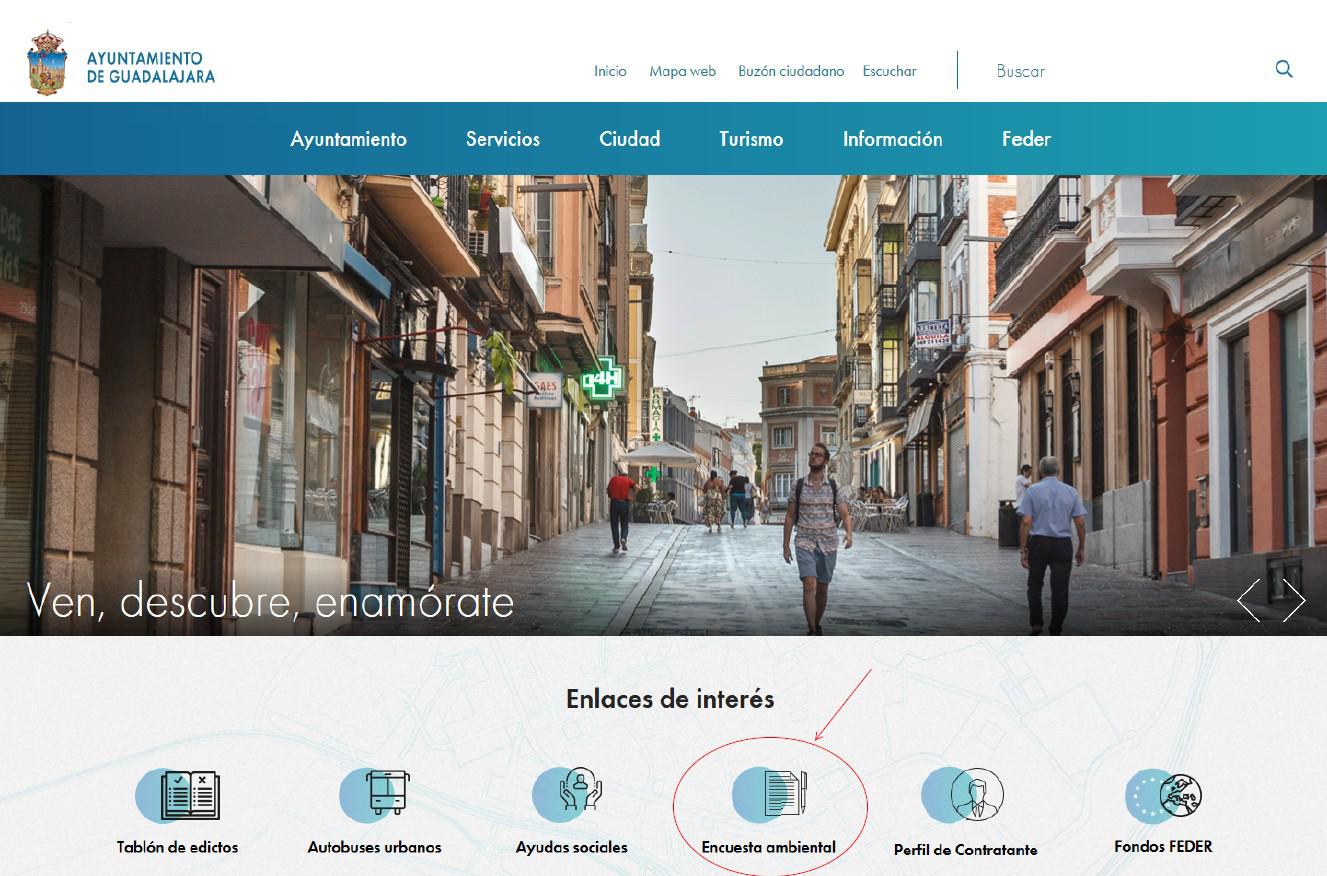Screen dimensions: 1327x876
Task: Expand the Ciudad navigation menu
Action: click(x=629, y=139)
